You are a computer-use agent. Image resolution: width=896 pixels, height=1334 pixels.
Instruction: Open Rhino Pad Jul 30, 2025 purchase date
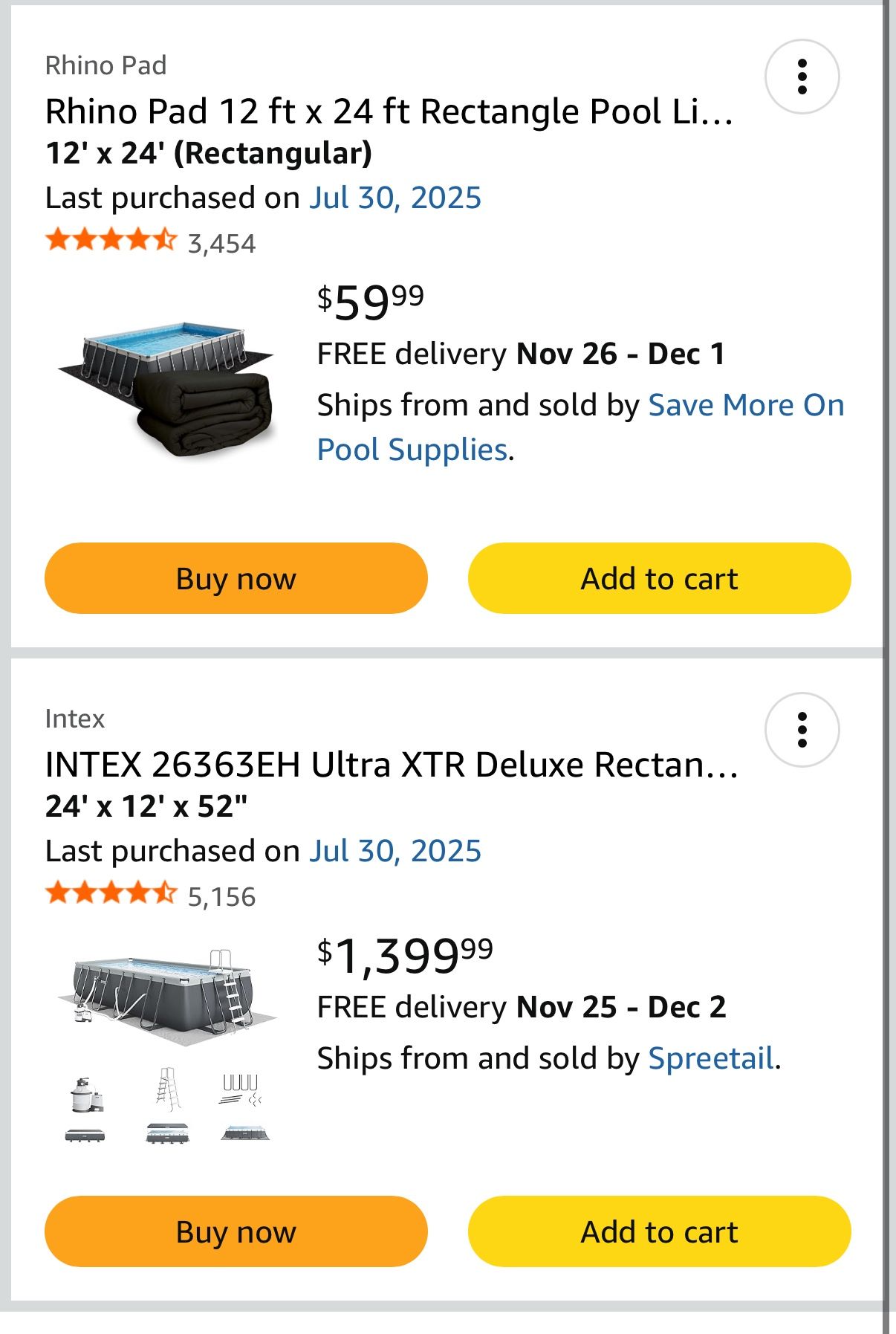[x=395, y=198]
